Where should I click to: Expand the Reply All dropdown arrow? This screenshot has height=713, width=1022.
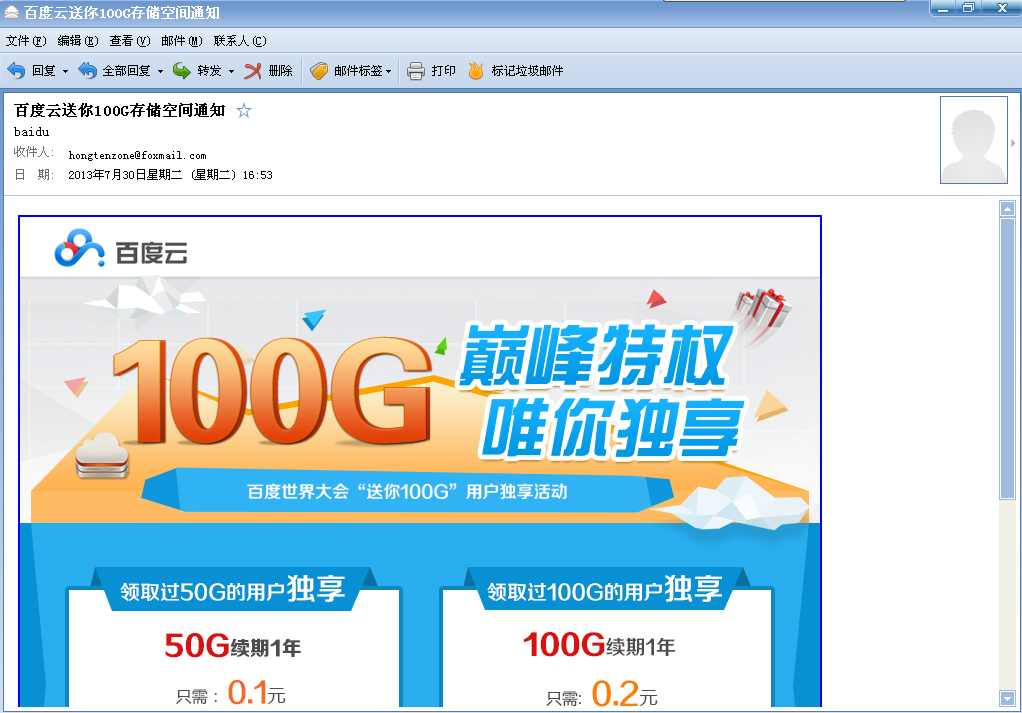[160, 72]
